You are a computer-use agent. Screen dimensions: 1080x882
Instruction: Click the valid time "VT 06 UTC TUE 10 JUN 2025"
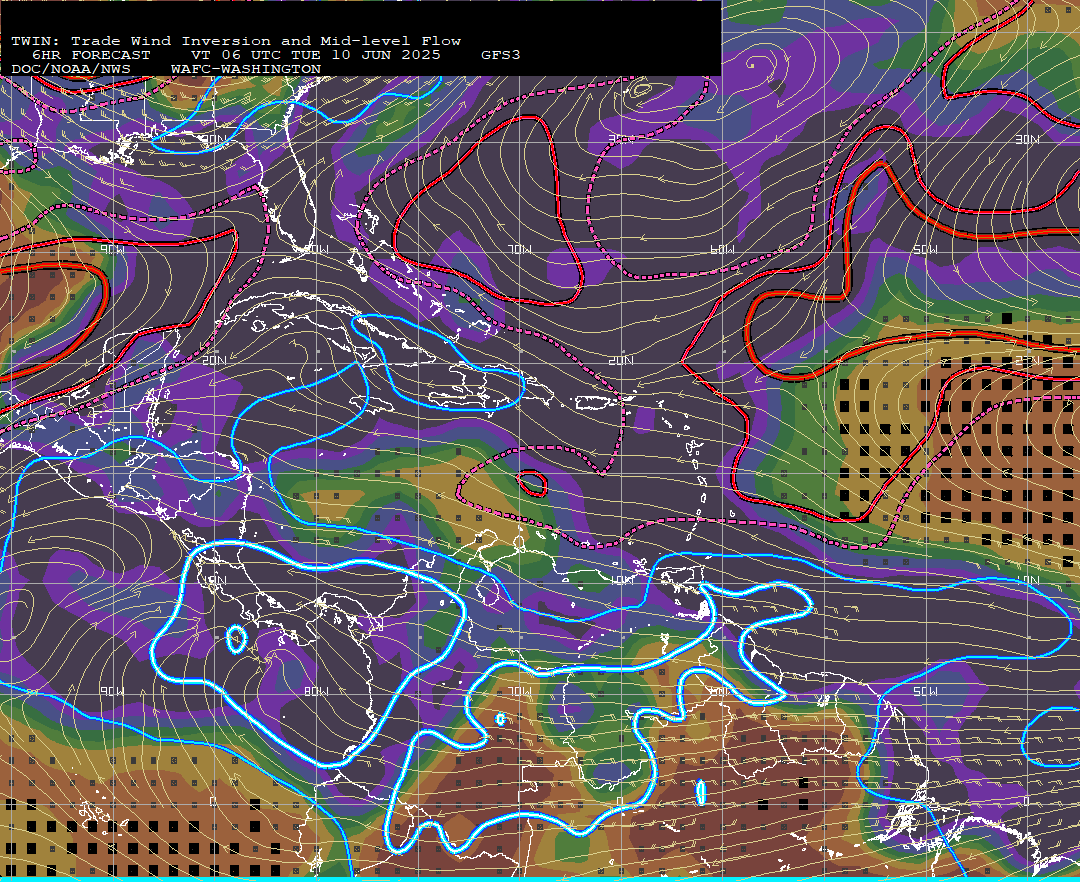tap(315, 55)
